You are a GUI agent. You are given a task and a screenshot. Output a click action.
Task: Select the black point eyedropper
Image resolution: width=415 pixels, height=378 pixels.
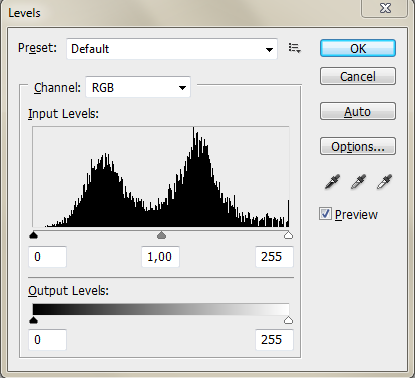point(333,182)
